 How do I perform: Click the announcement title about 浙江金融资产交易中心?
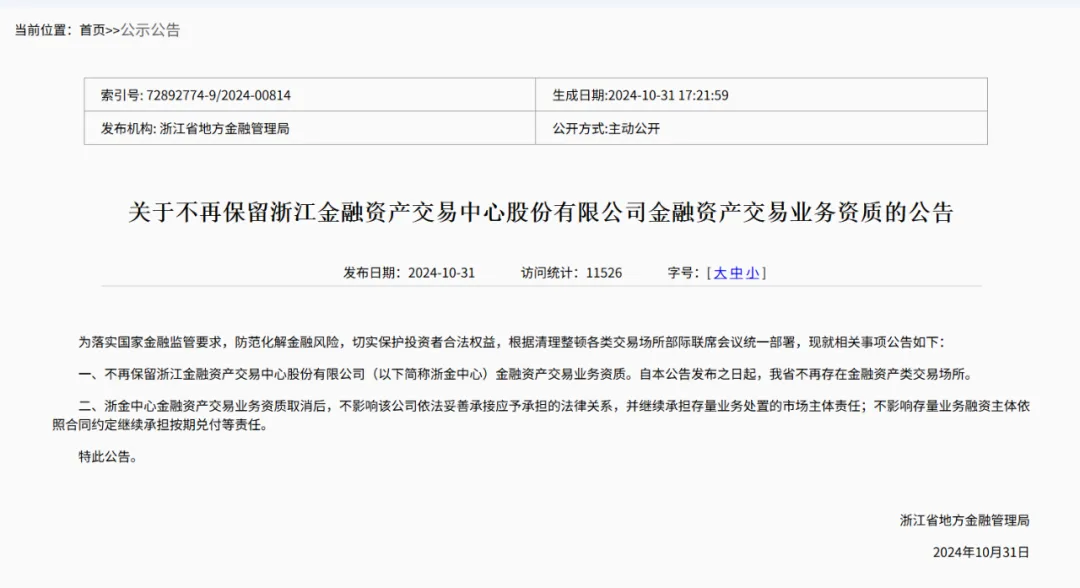coord(540,211)
